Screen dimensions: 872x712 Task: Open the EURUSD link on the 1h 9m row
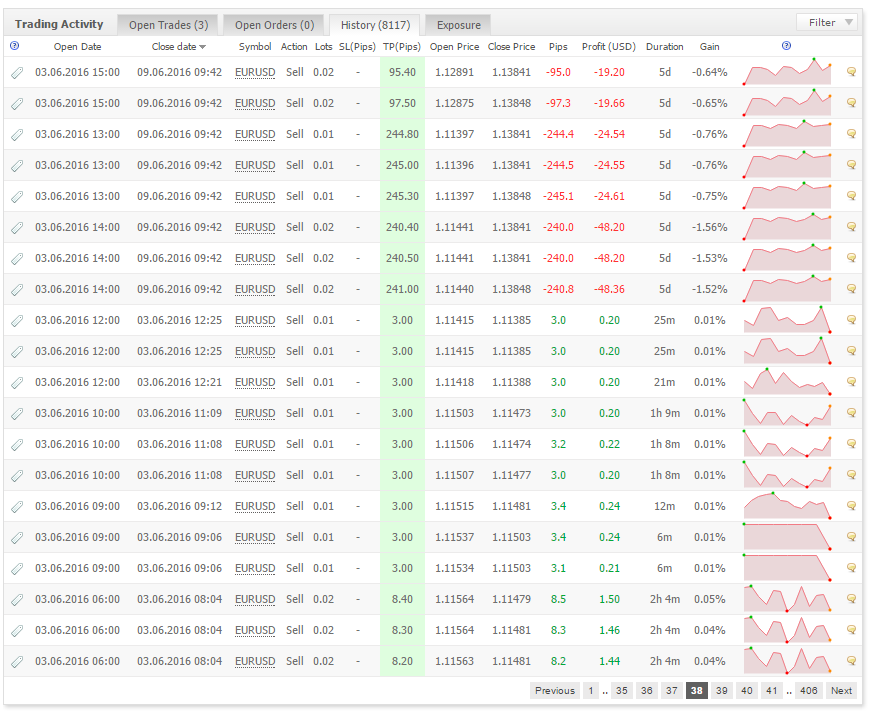pos(255,413)
